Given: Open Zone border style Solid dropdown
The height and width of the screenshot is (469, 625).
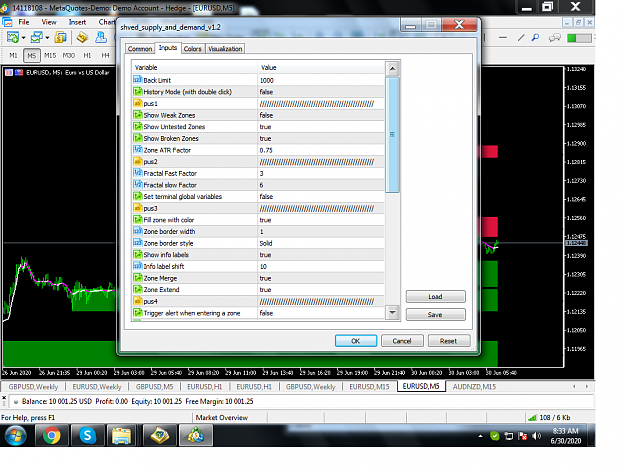Looking at the screenshot, I should coord(321,243).
